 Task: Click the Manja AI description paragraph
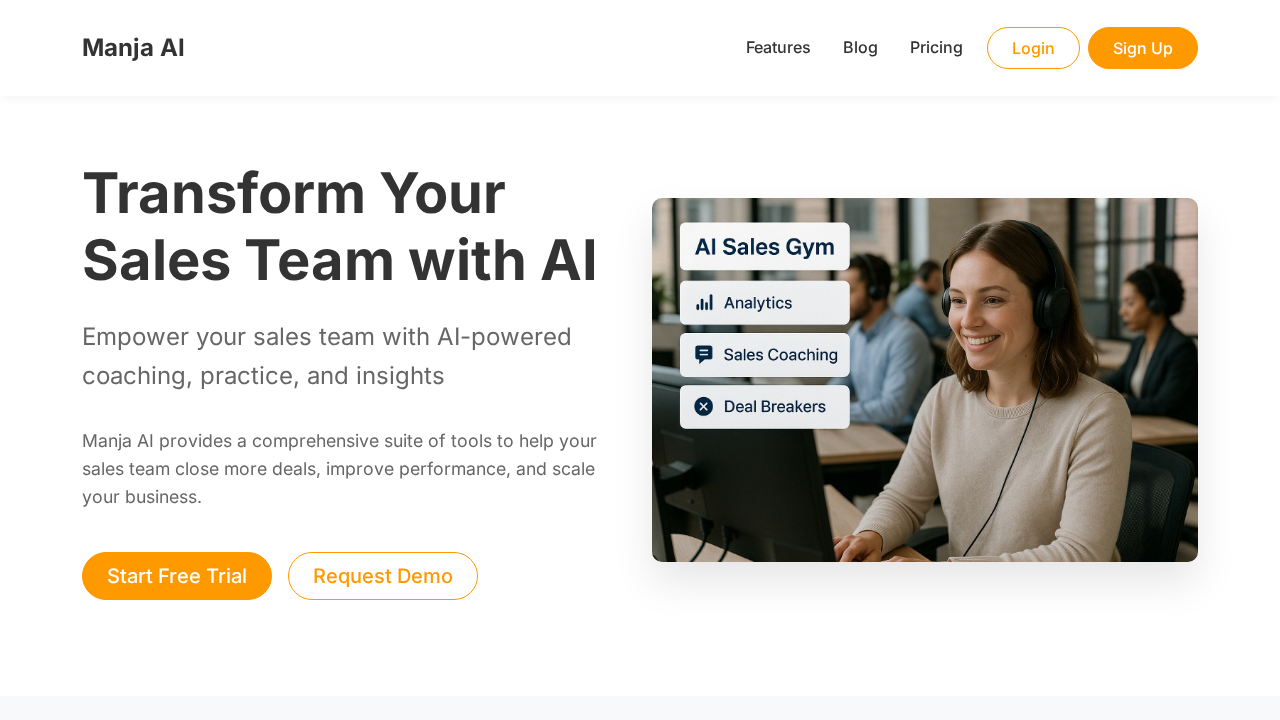point(340,469)
